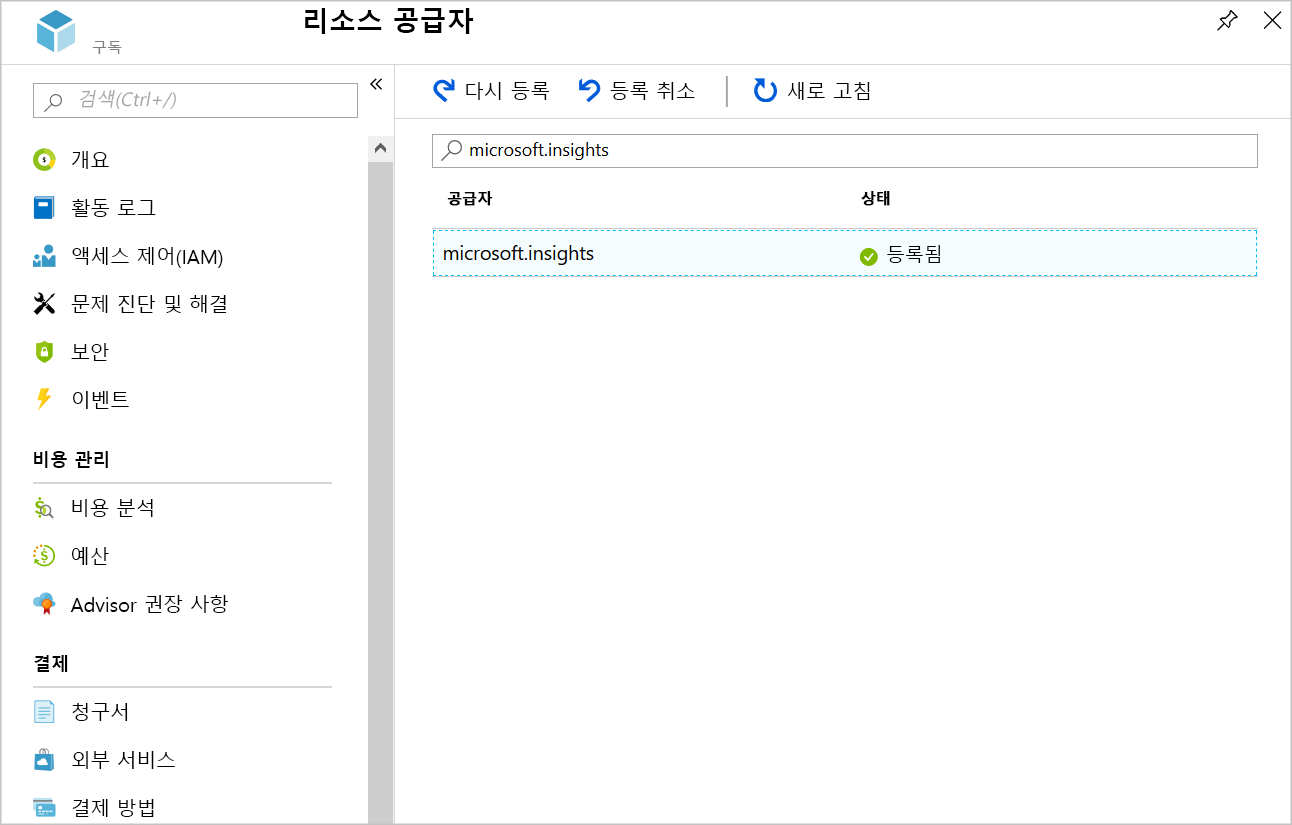This screenshot has height=825, width=1292.
Task: Click the green registered check icon
Action: [868, 256]
